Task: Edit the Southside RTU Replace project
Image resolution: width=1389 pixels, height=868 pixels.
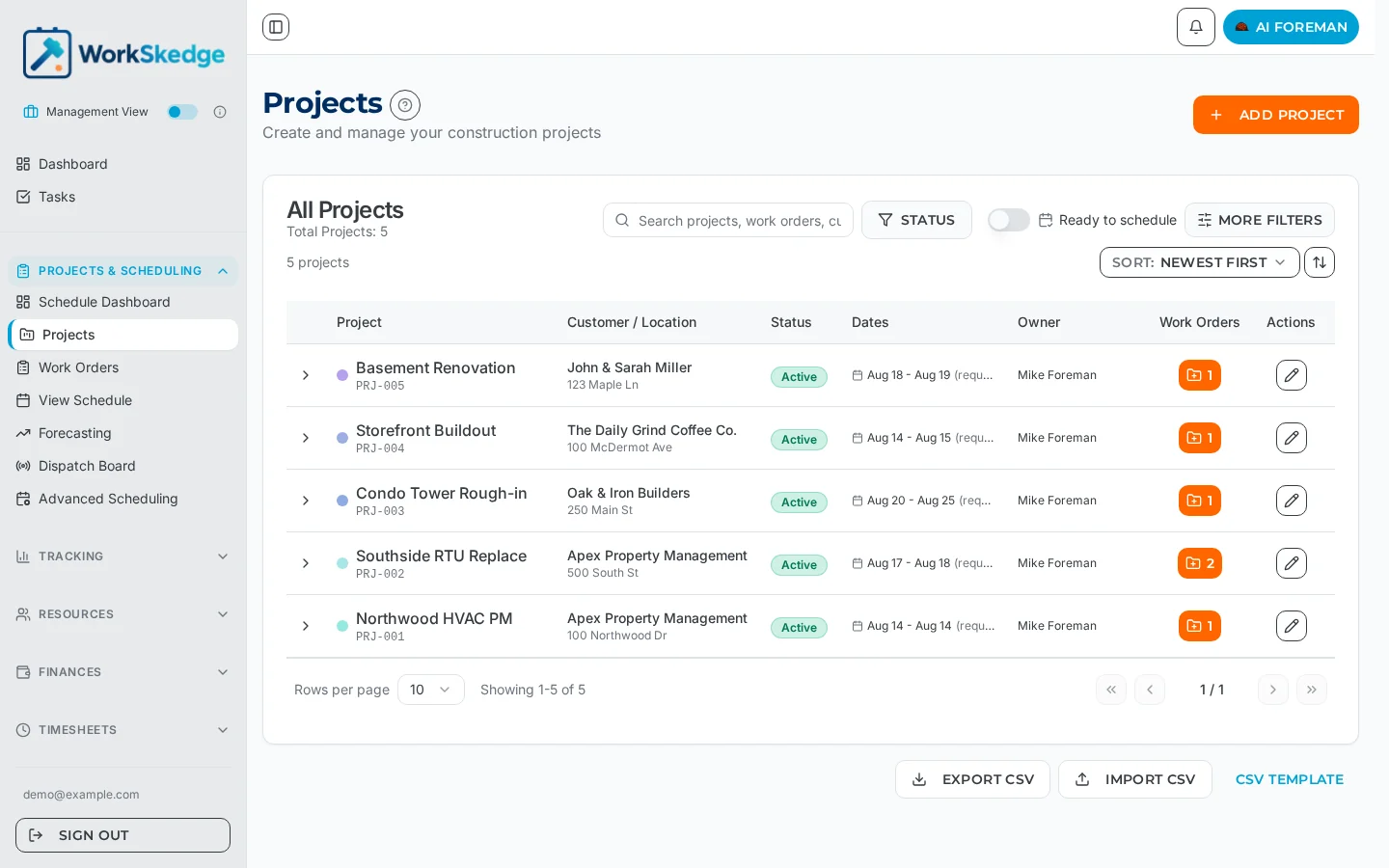Action: click(x=1292, y=563)
